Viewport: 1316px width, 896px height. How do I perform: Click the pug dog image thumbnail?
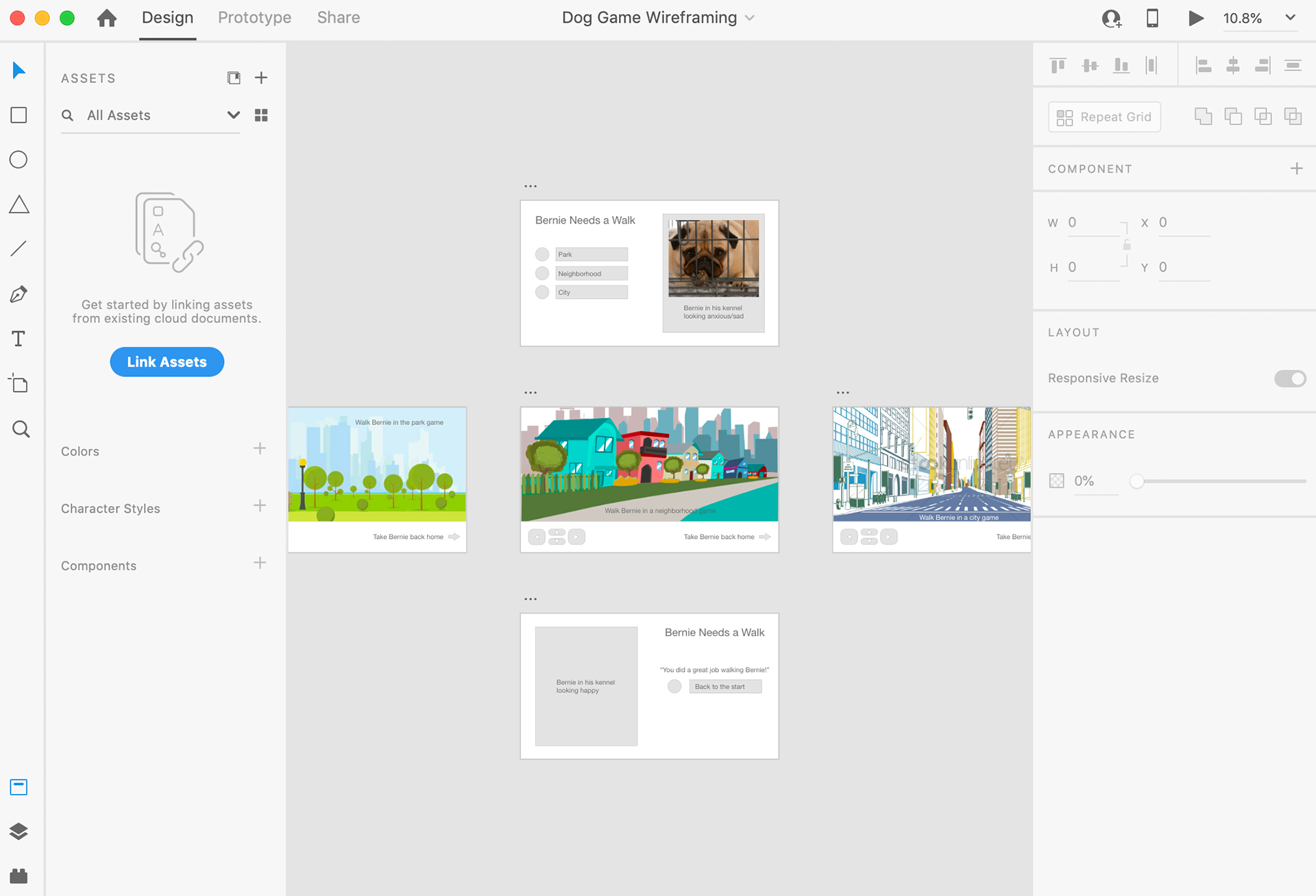point(714,258)
